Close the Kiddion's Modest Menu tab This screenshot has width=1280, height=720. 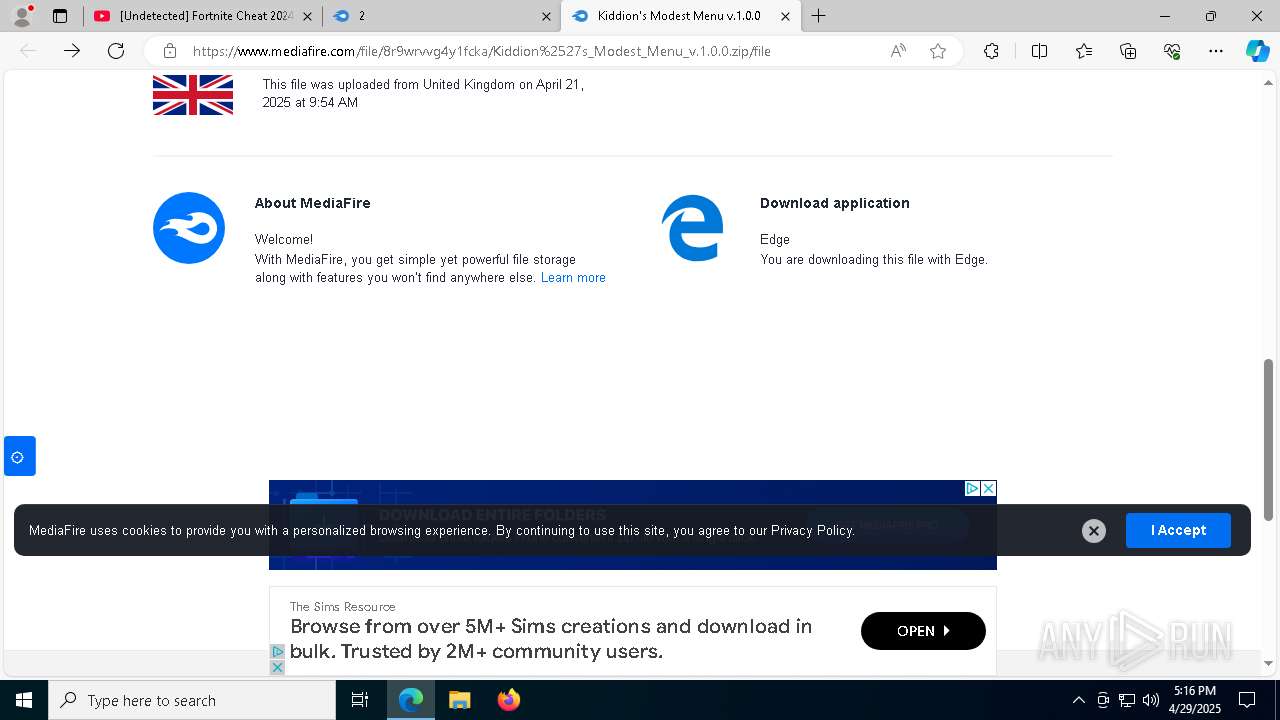[x=785, y=16]
